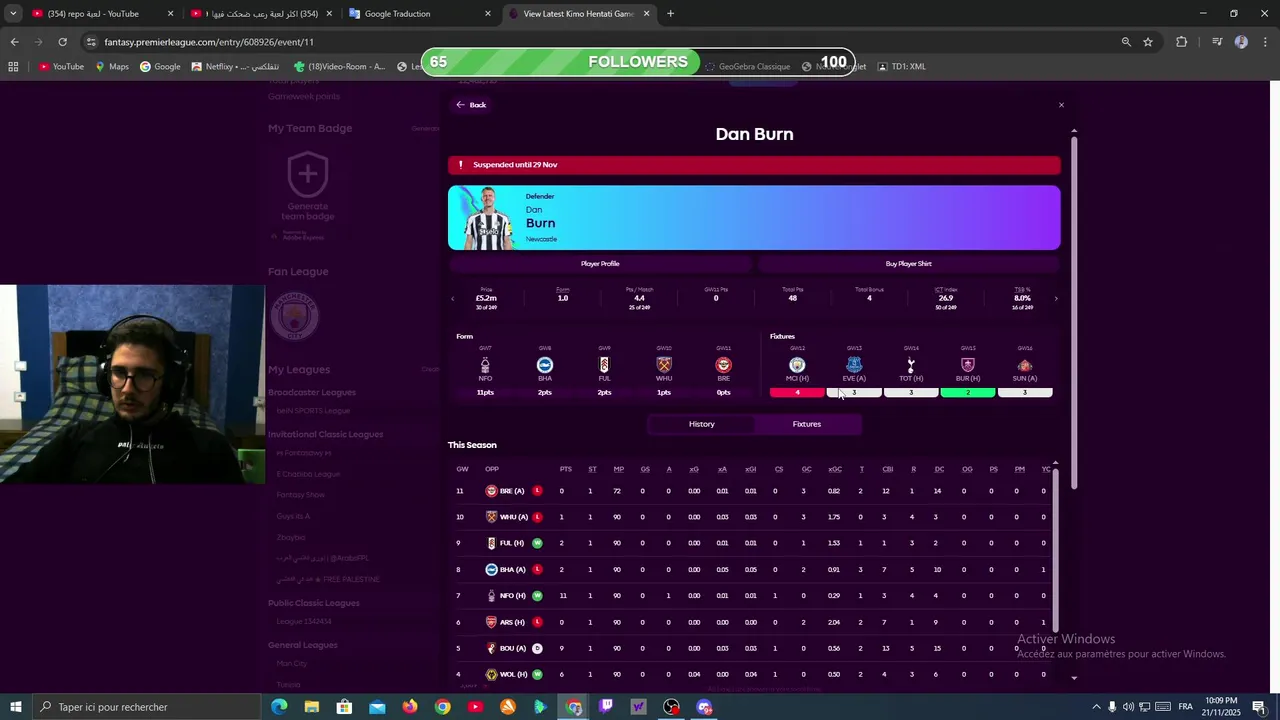
Task: Open Twitch app from the taskbar
Action: tap(606, 707)
